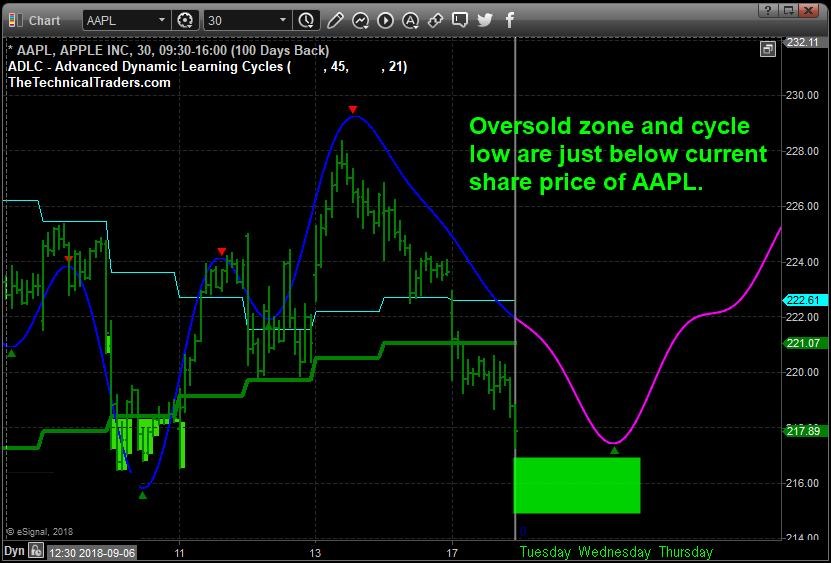Click the green triangle under the magenta cycle low
Viewport: 831px width, 563px height.
pyautogui.click(x=614, y=451)
